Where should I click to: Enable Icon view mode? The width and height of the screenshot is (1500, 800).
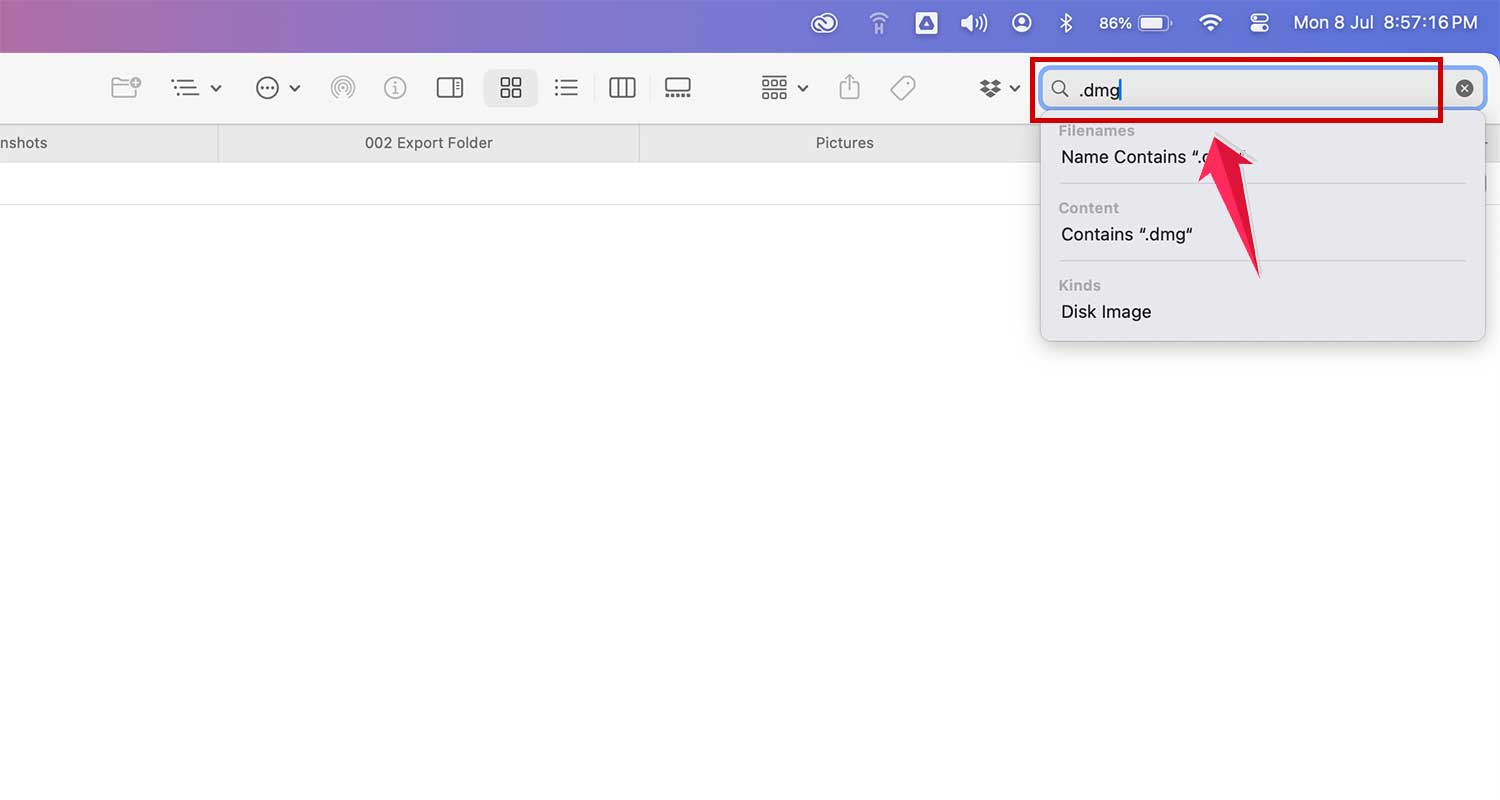[511, 87]
